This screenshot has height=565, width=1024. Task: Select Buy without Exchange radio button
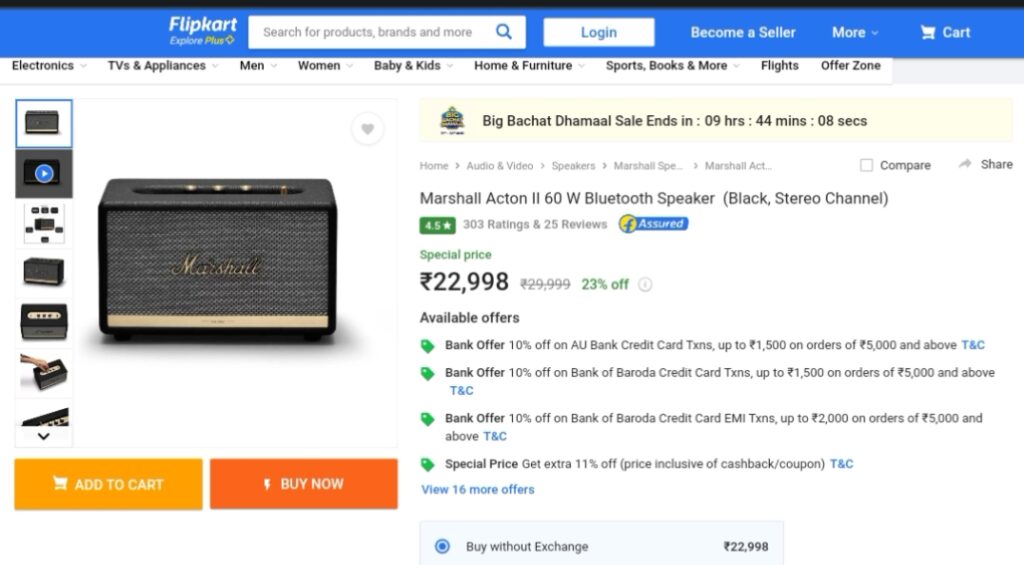442,546
